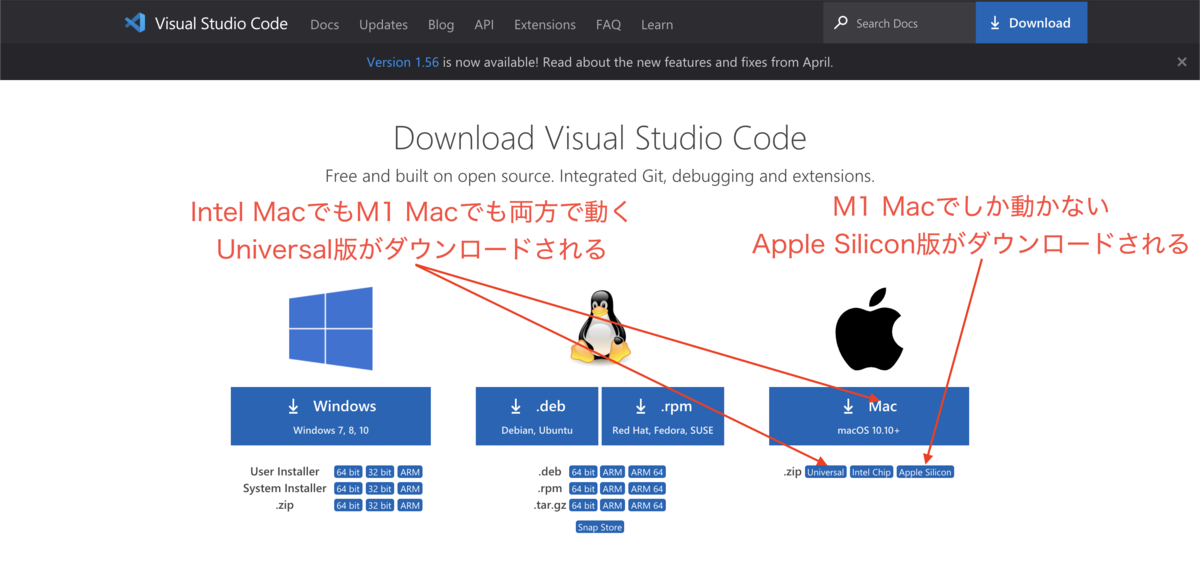Screen dimensions: 1200x563
Task: Select Mac .zip Intel Chip build
Action: [871, 472]
